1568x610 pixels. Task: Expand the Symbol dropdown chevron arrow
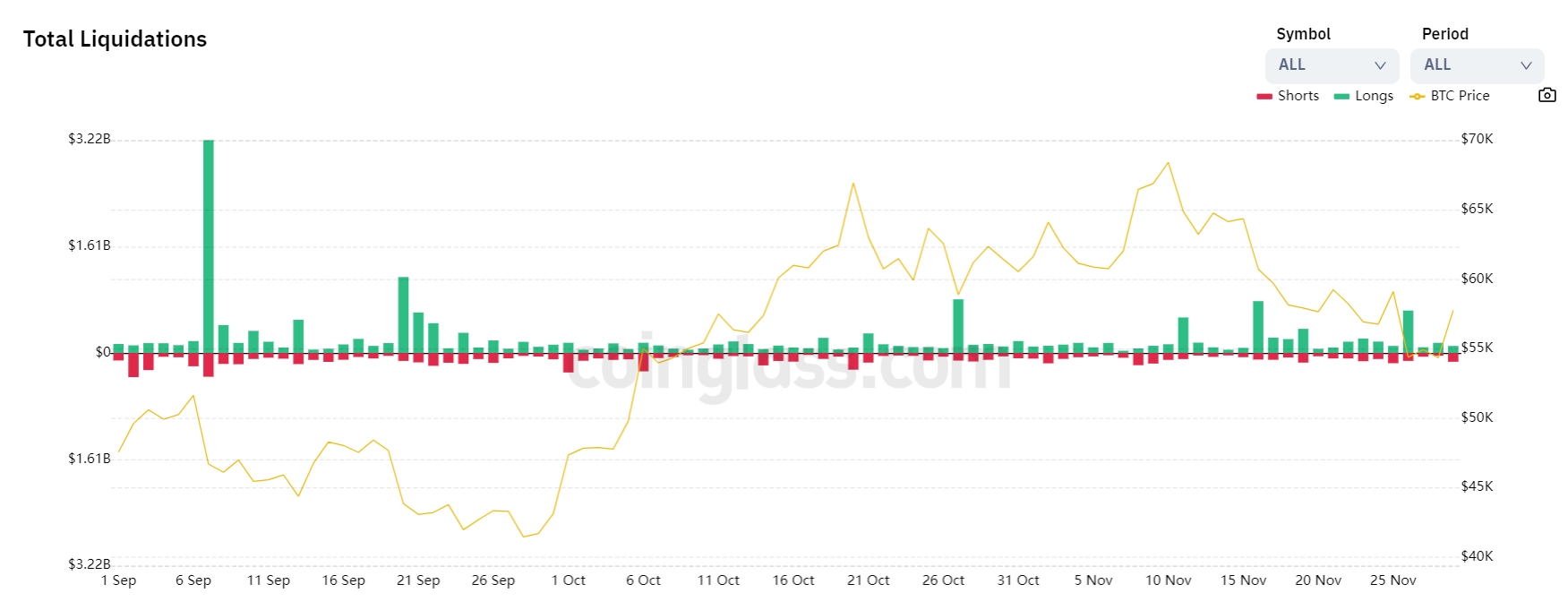pos(1380,65)
